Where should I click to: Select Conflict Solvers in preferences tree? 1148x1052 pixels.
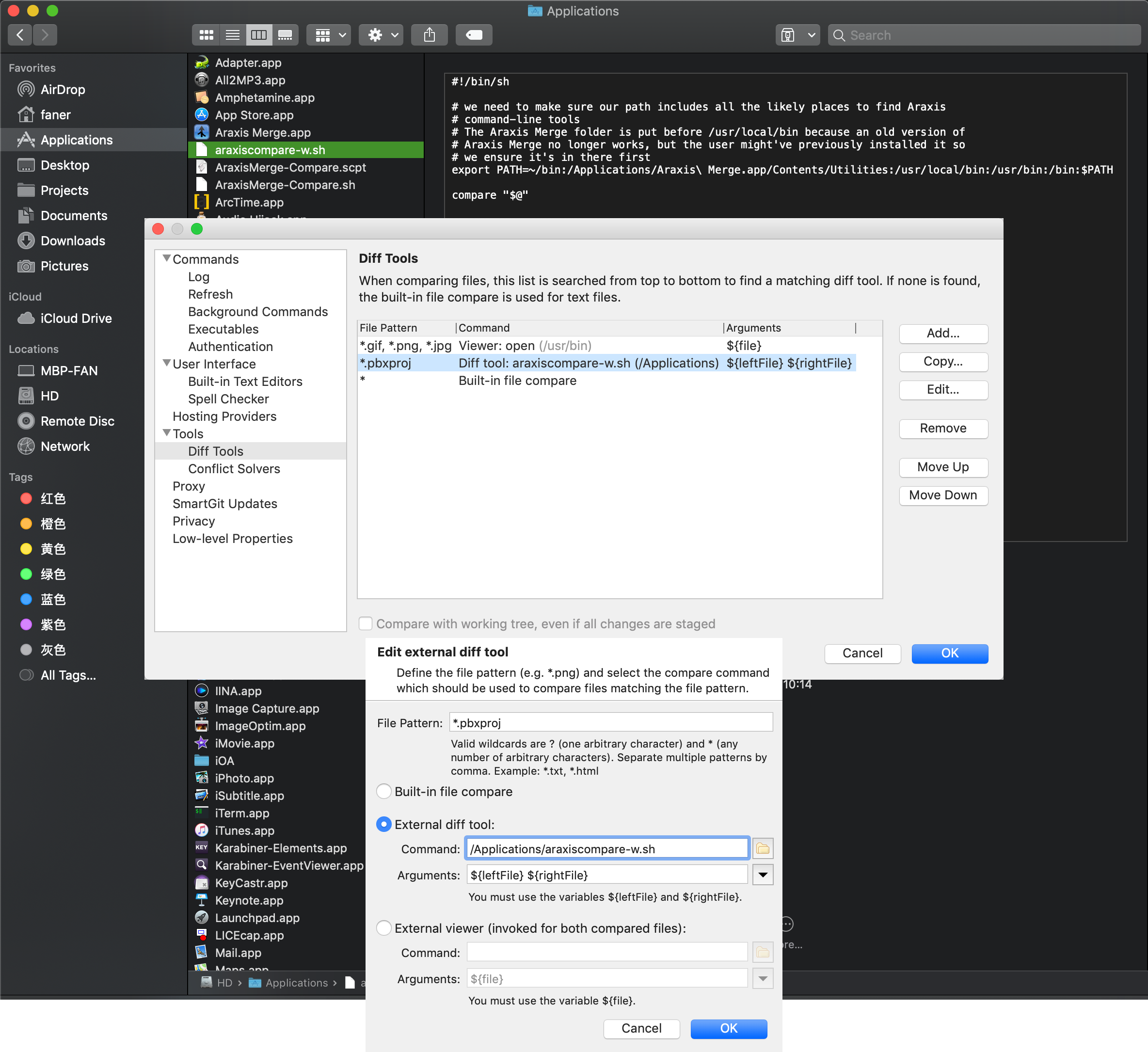click(x=234, y=469)
